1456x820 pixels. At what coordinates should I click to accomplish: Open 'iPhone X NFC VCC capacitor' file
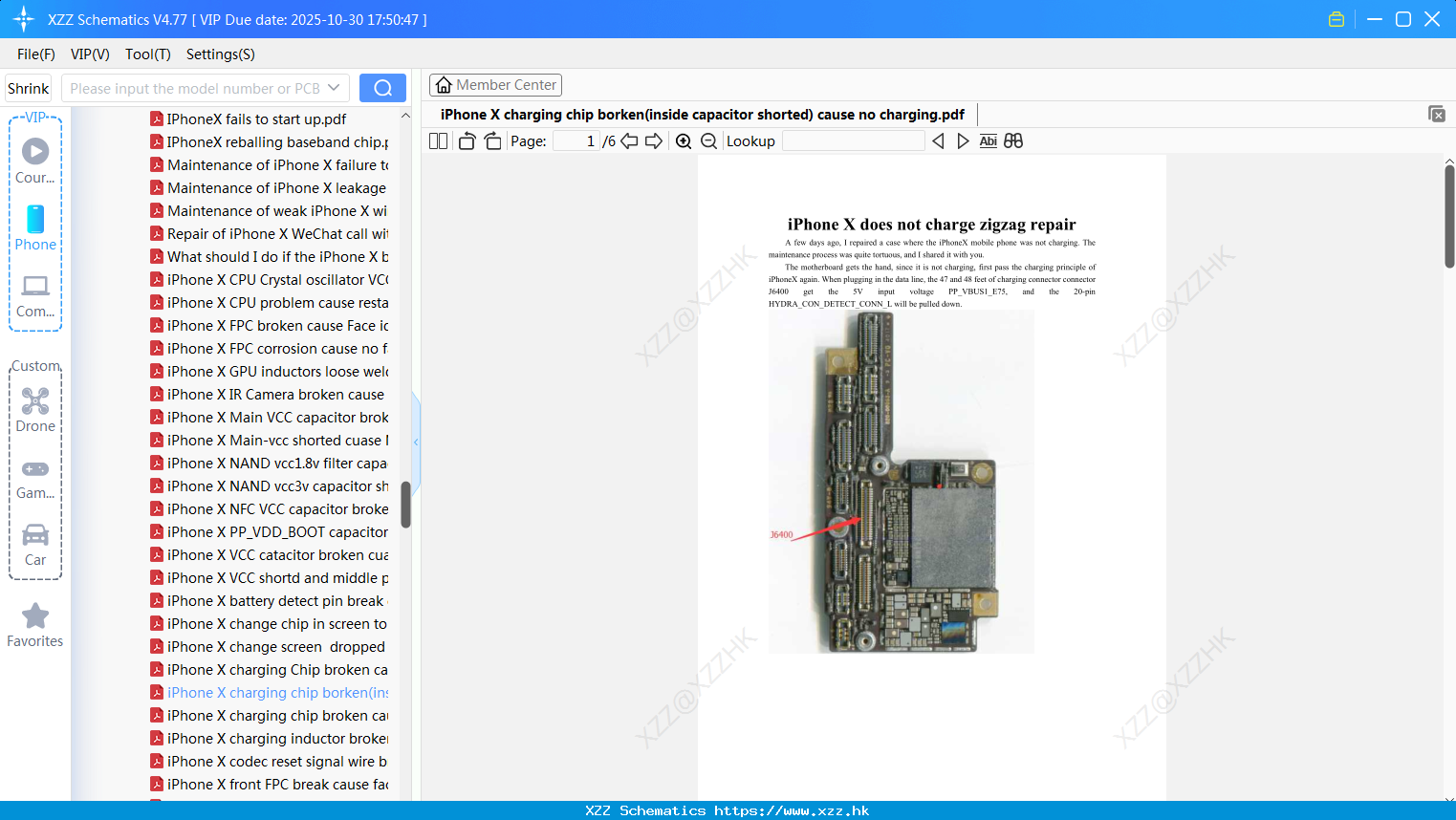coord(270,508)
